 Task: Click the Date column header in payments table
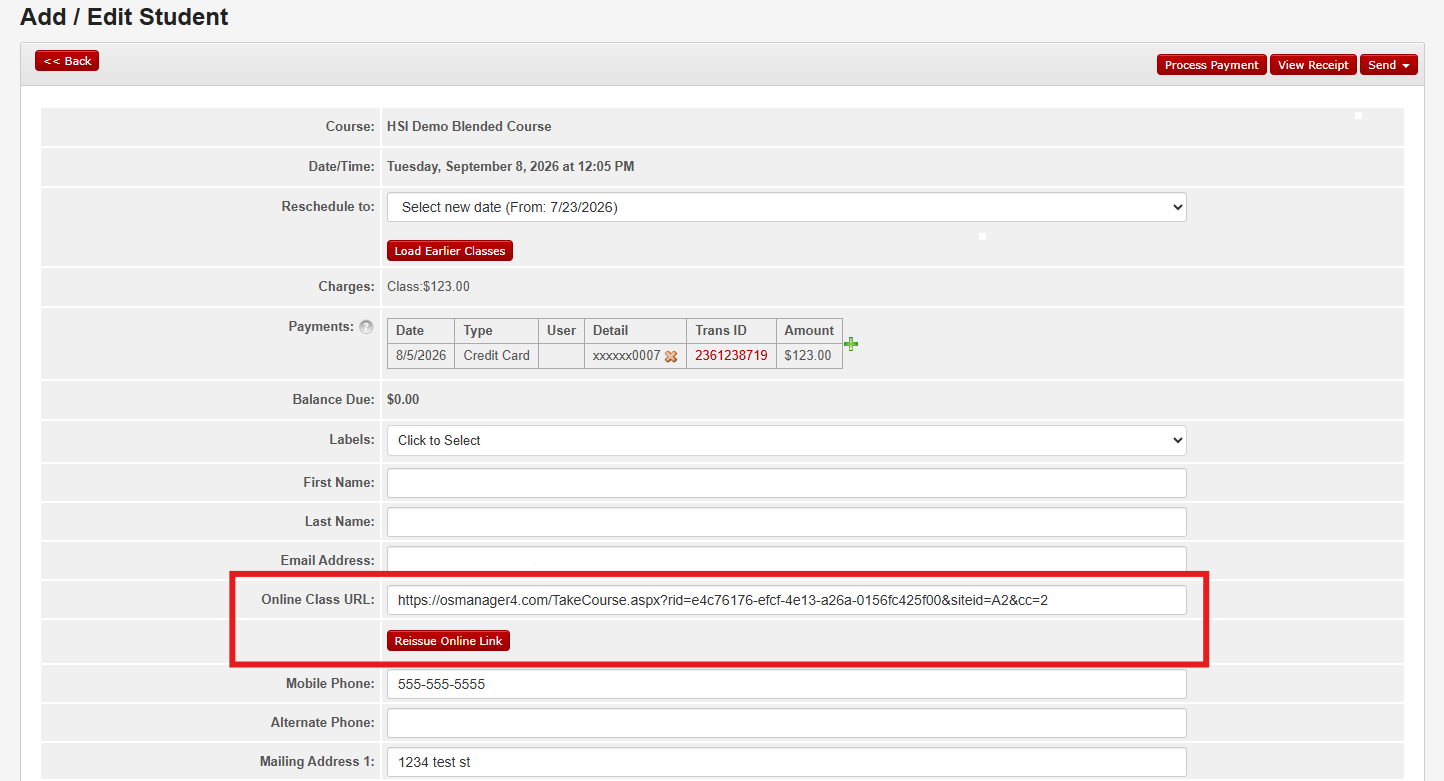(x=421, y=330)
